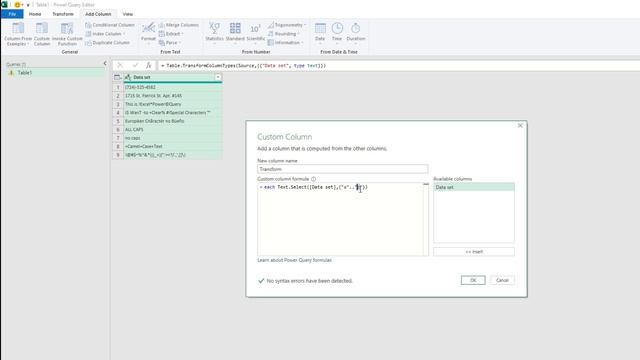Click Date icon in ribbon
This screenshot has height=360, width=640.
(x=320, y=28)
